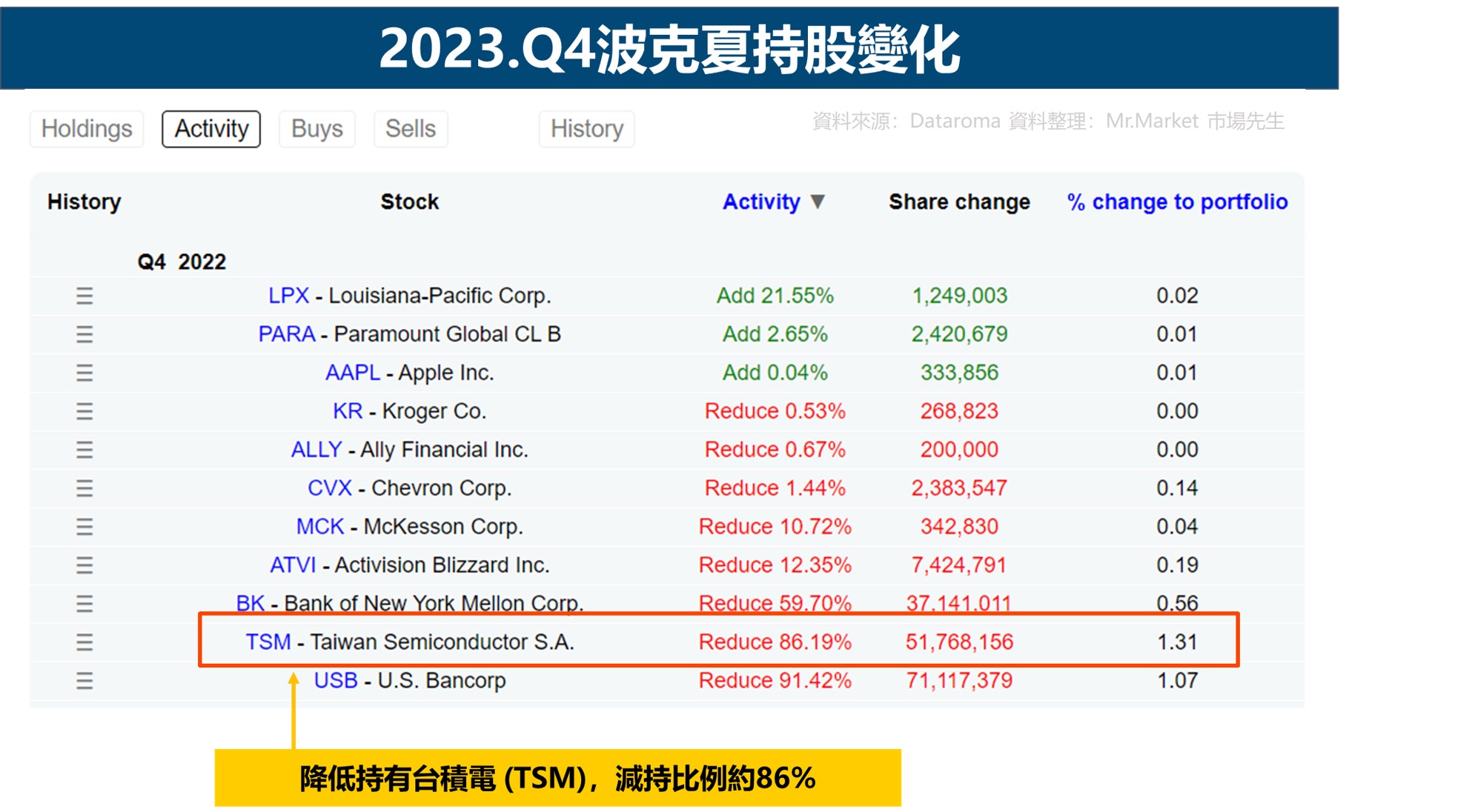Screen dimensions: 1472x812
Task: Open history icon for LPX row
Action: [x=84, y=296]
